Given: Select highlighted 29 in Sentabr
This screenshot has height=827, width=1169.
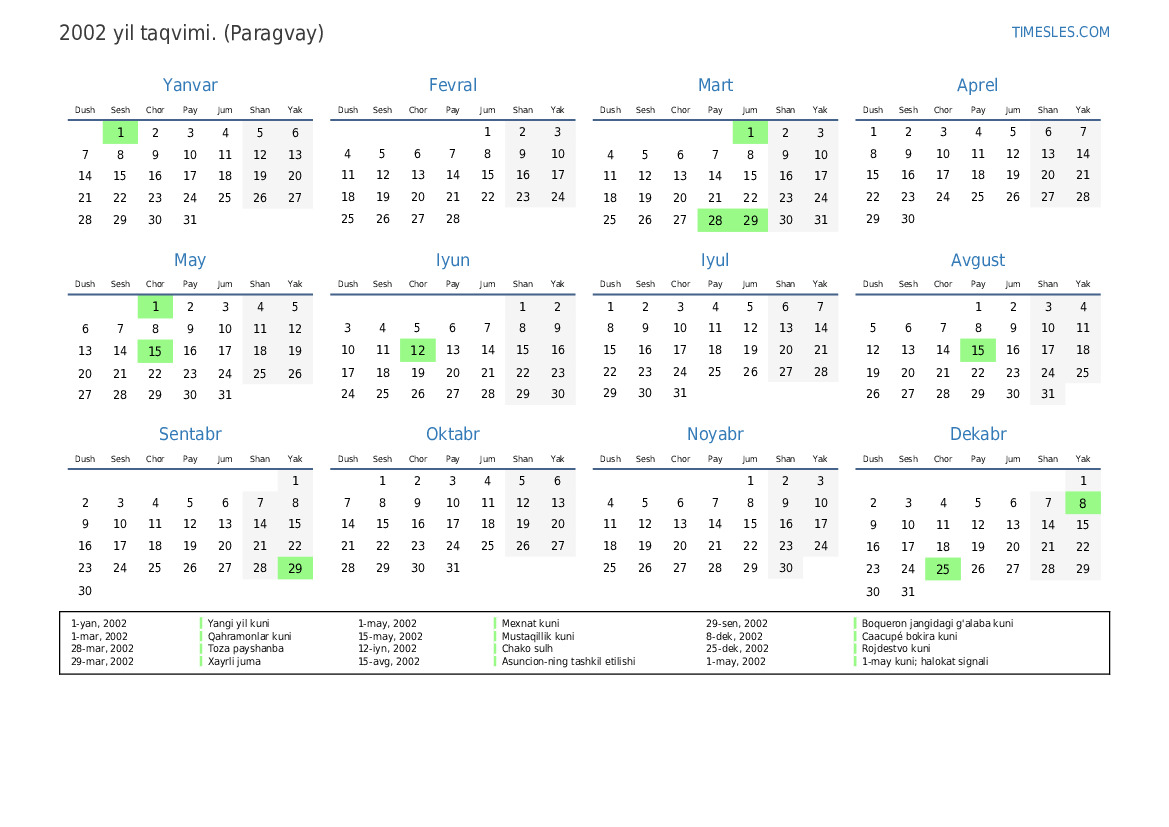Looking at the screenshot, I should point(295,568).
